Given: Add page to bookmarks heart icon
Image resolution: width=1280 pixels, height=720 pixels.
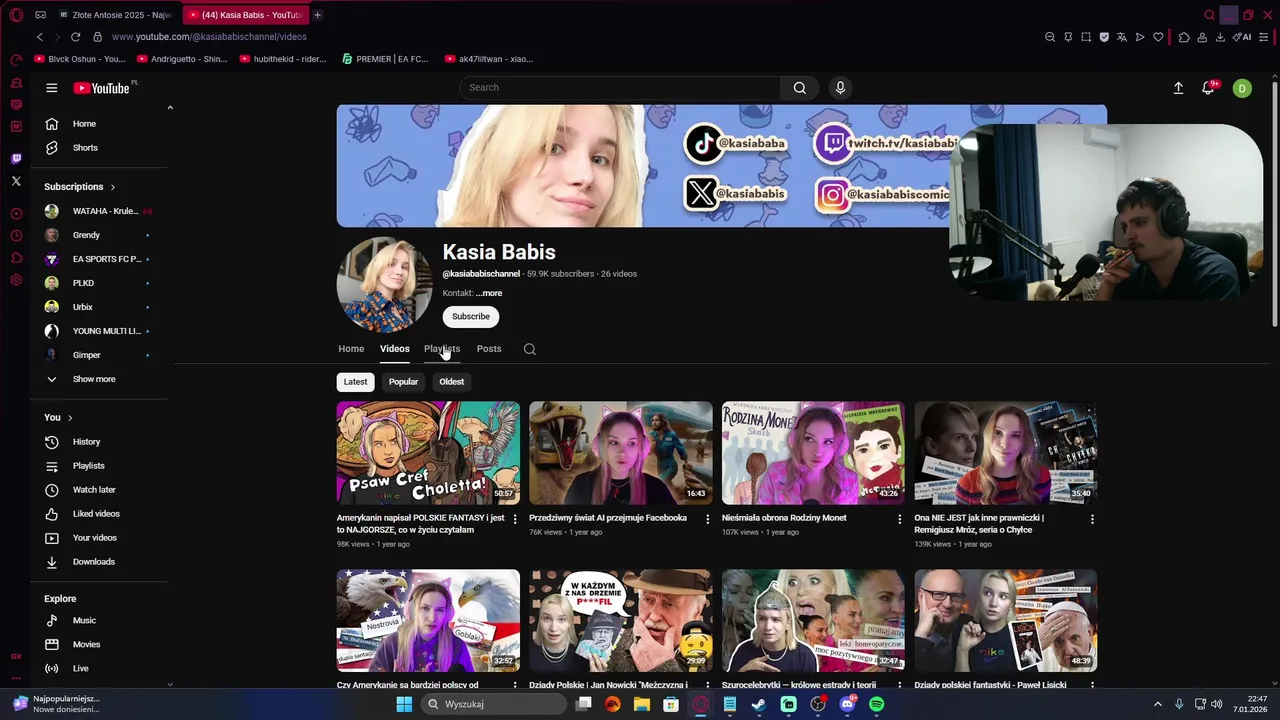Looking at the screenshot, I should [x=1158, y=37].
